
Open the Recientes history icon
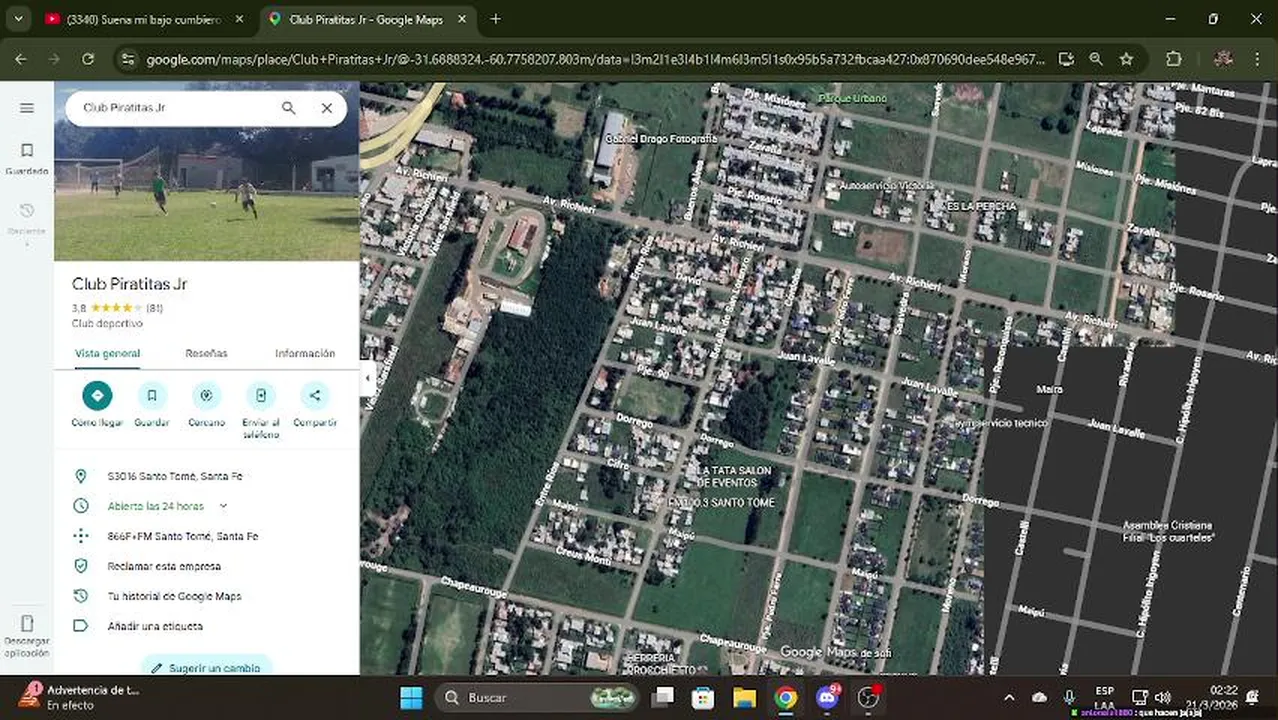pos(27,218)
